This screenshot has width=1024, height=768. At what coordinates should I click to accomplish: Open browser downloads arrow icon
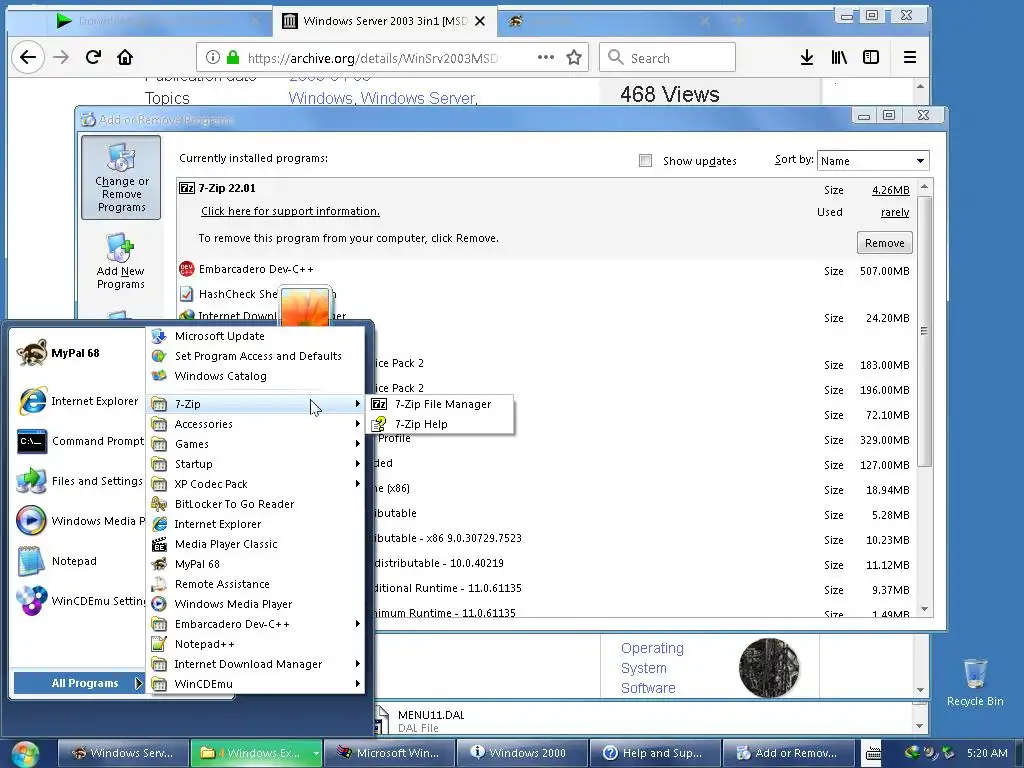(x=807, y=57)
